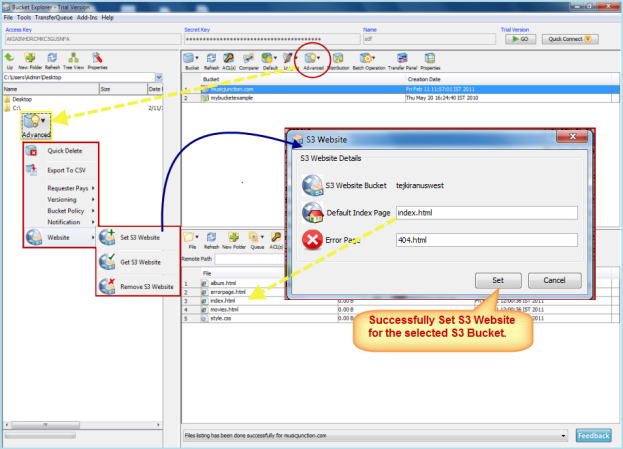Click the GO connect button
The height and width of the screenshot is (449, 623).
[x=520, y=39]
